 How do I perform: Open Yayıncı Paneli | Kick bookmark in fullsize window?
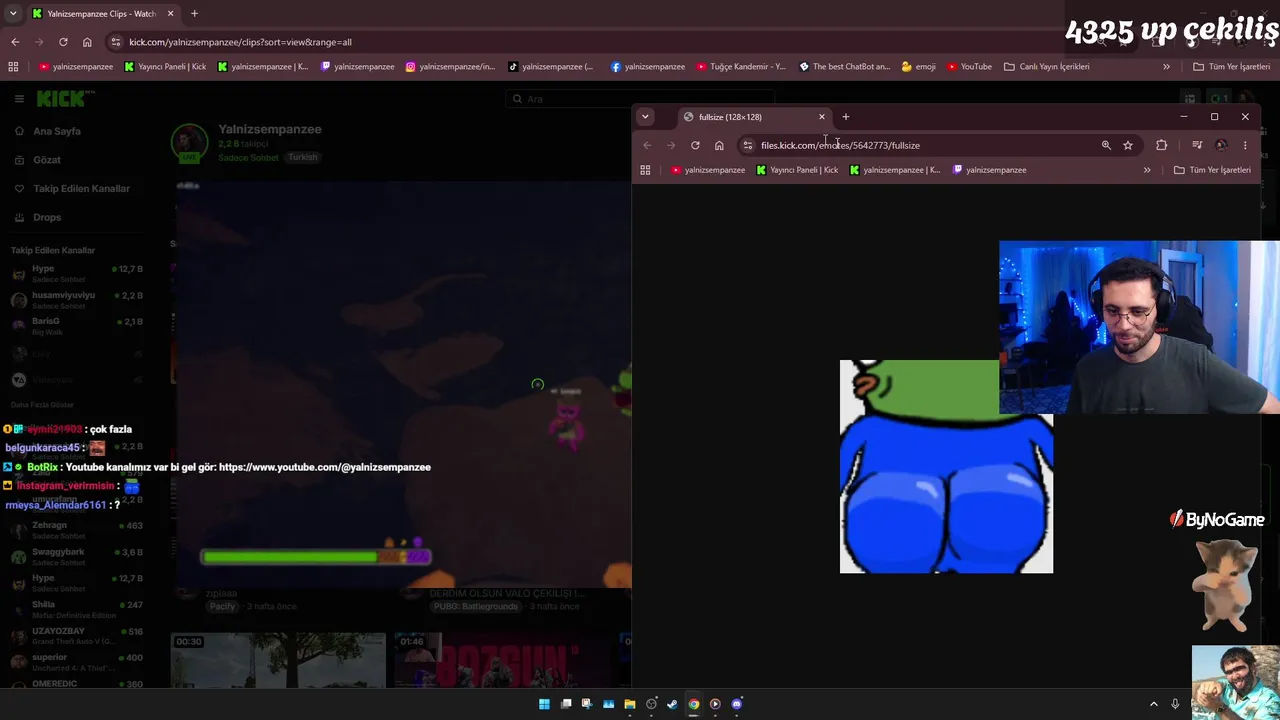point(797,170)
